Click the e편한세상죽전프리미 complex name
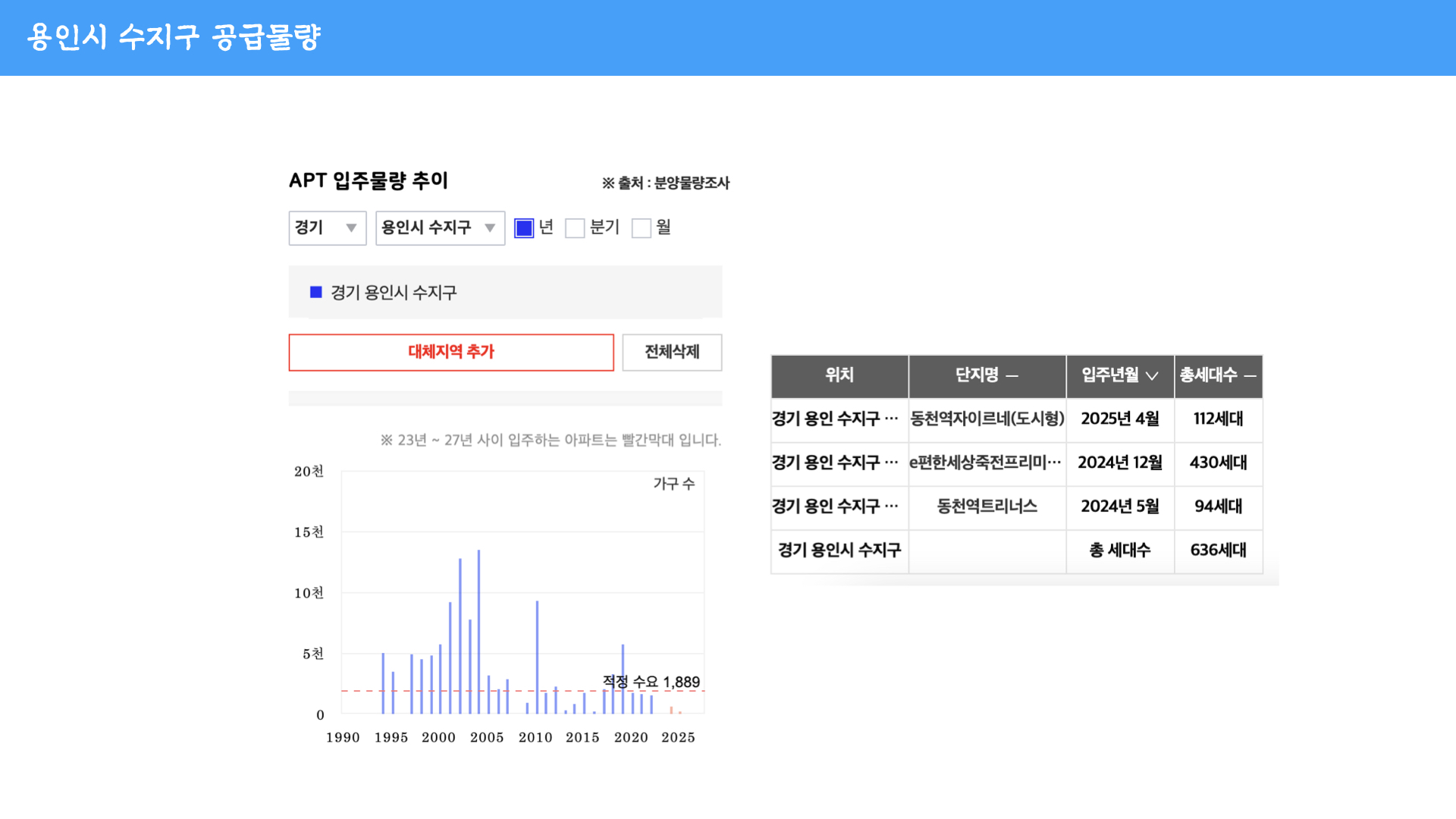 pyautogui.click(x=985, y=463)
